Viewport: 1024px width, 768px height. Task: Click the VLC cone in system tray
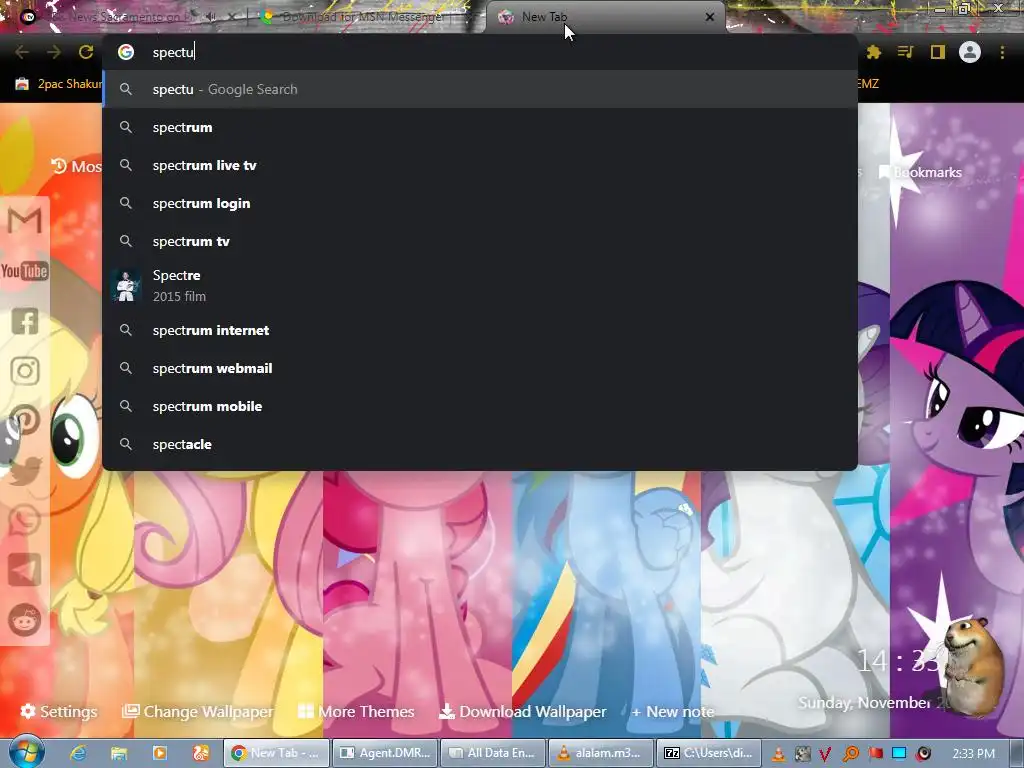(778, 754)
